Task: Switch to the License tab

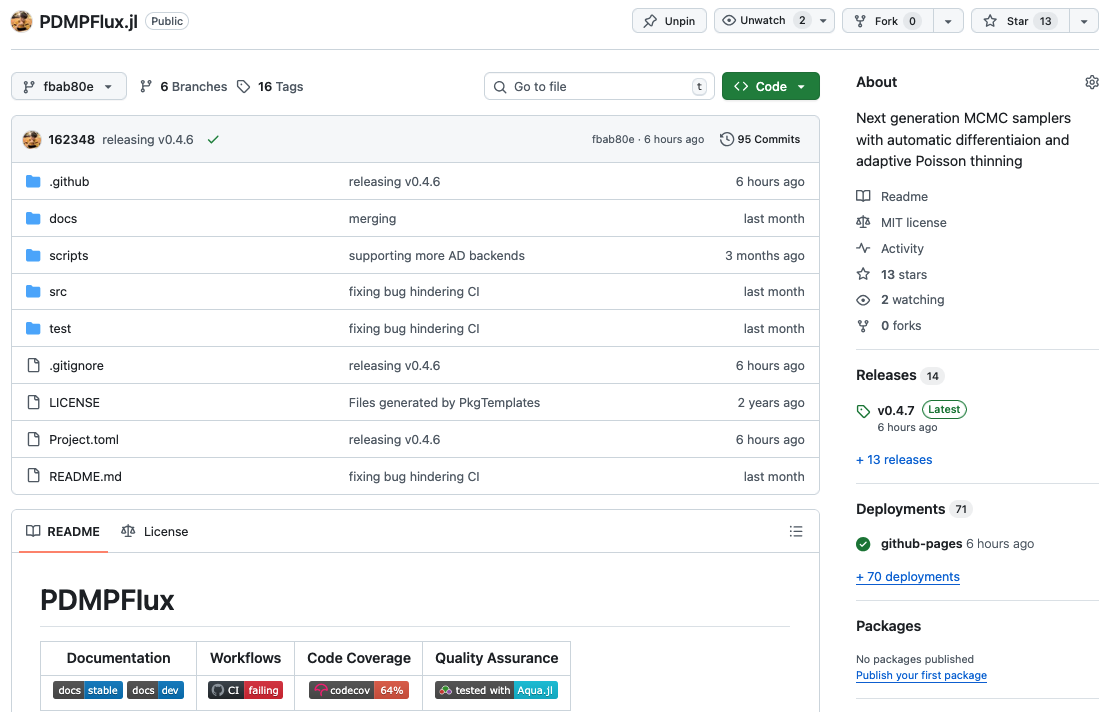Action: [155, 531]
